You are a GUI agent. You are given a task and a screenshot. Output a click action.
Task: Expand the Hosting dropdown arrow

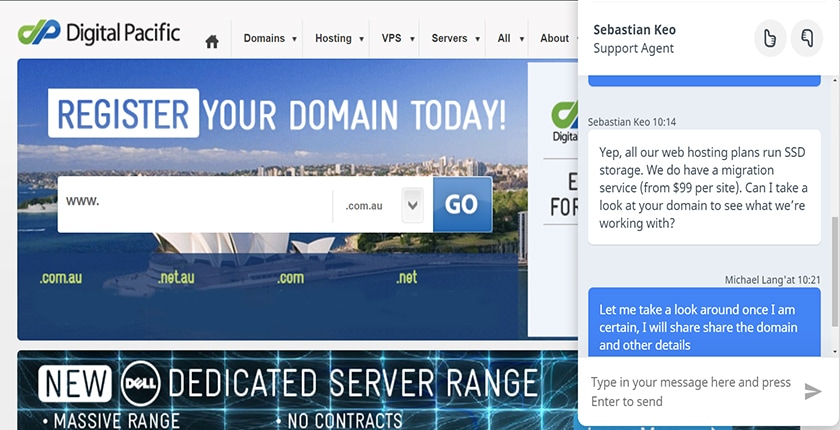click(361, 39)
